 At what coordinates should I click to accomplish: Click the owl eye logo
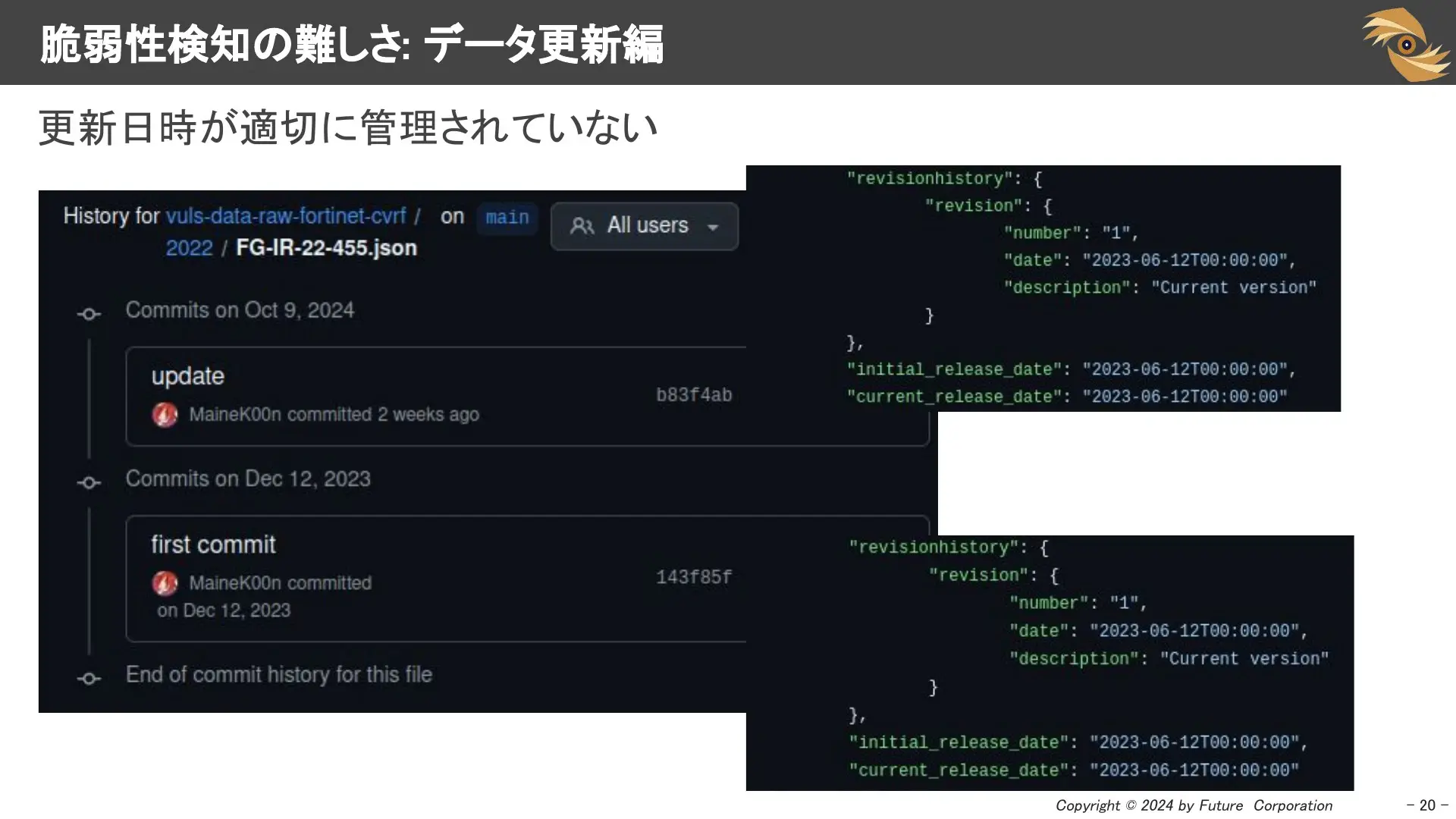[x=1407, y=44]
